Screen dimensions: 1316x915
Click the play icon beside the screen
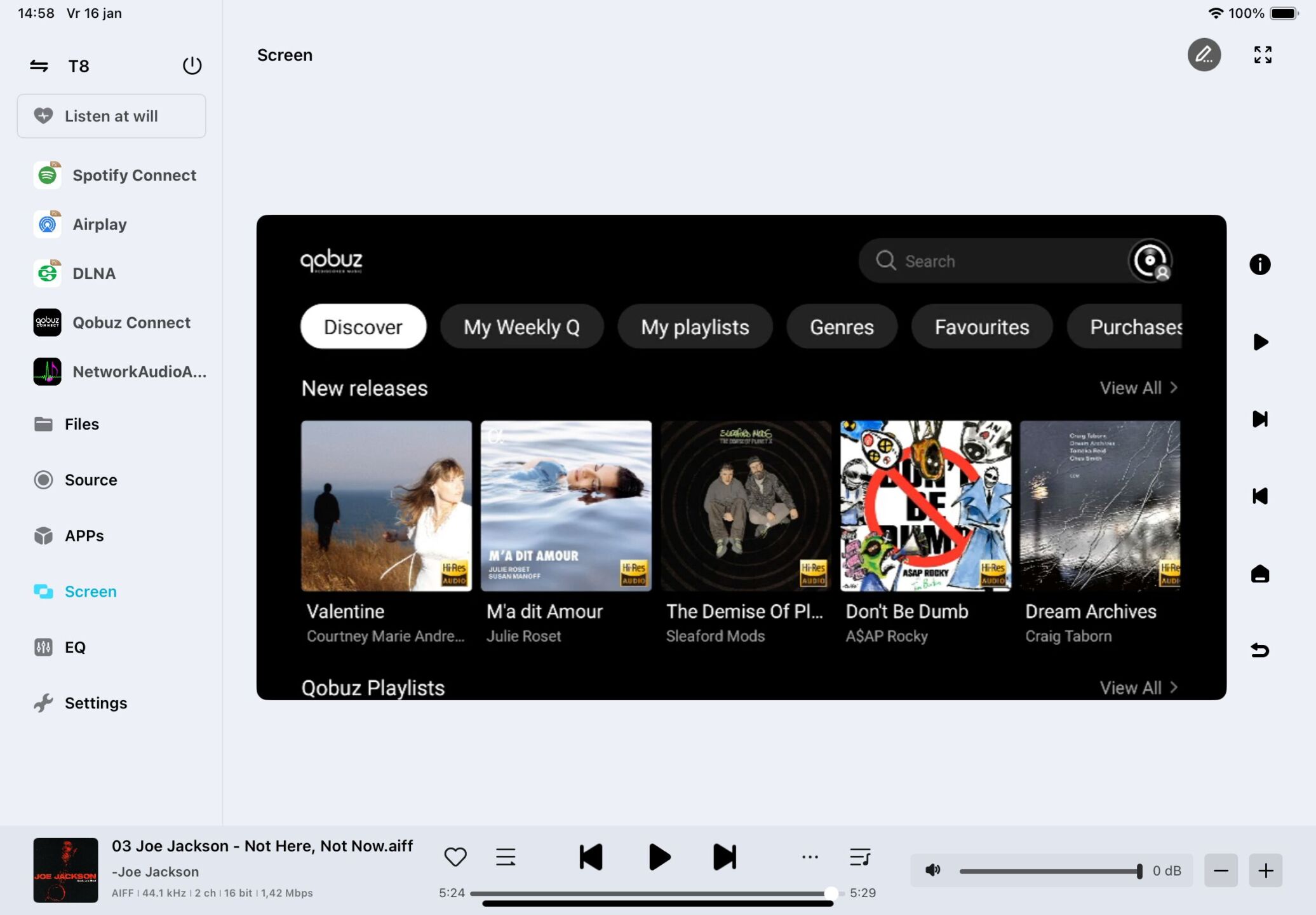(x=1261, y=342)
